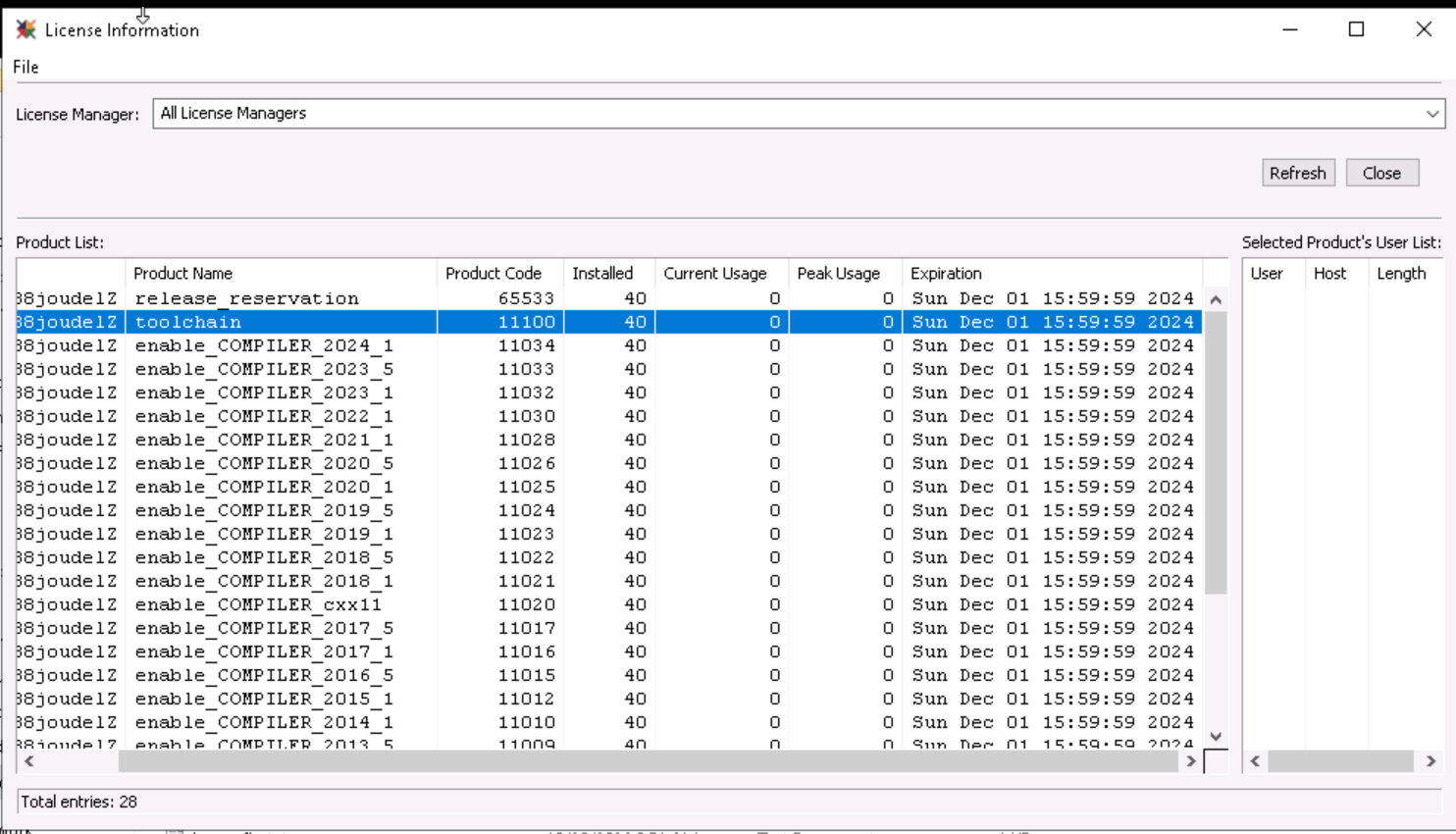Image resolution: width=1456 pixels, height=834 pixels.
Task: Click the Total entries: 28 status text
Action: pos(79,802)
